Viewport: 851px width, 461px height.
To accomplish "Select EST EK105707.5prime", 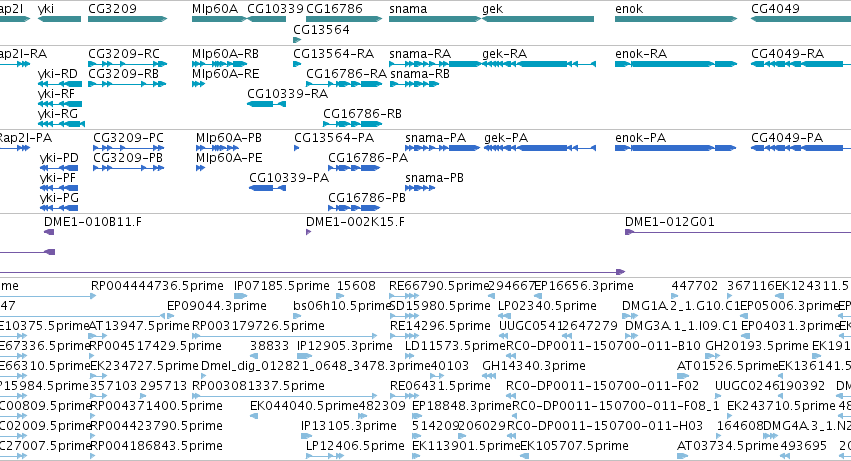I will 574,446.
